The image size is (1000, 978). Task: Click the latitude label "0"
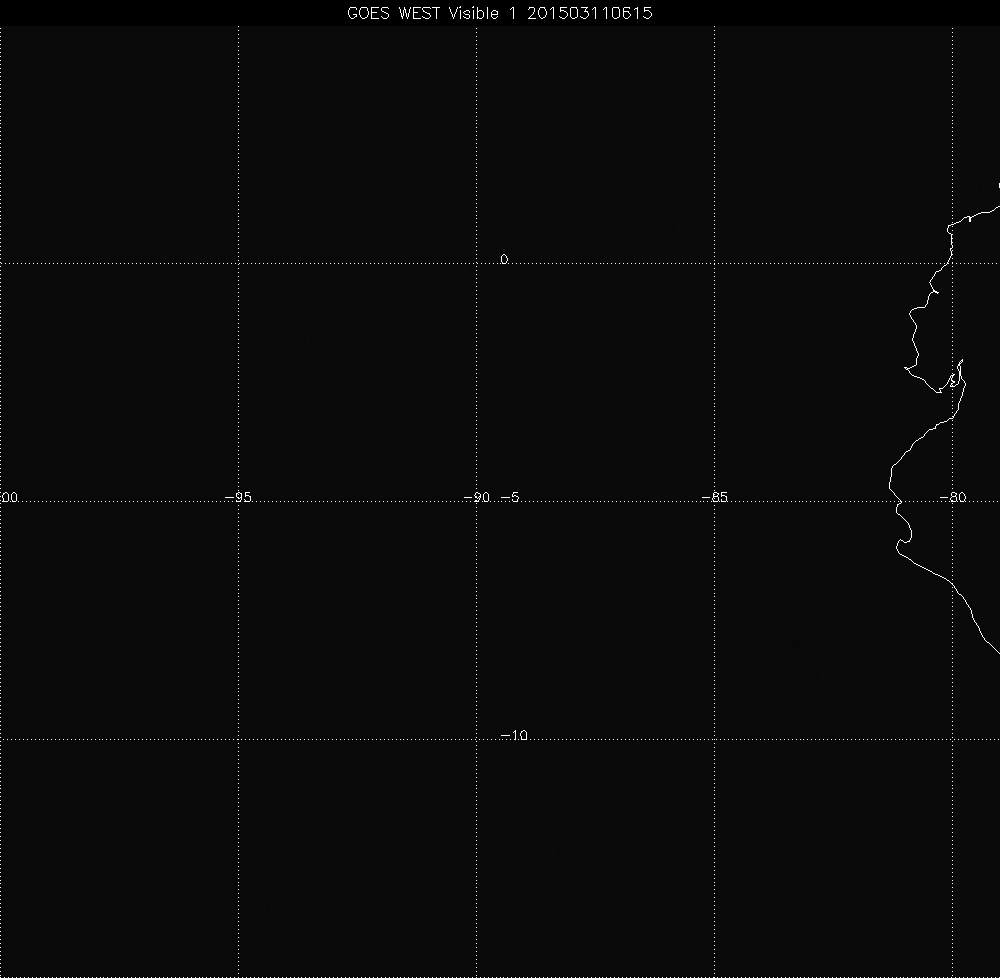point(504,259)
